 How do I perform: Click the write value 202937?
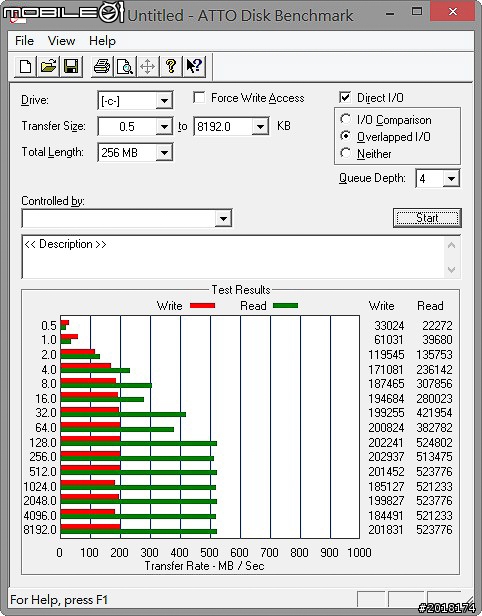click(386, 456)
